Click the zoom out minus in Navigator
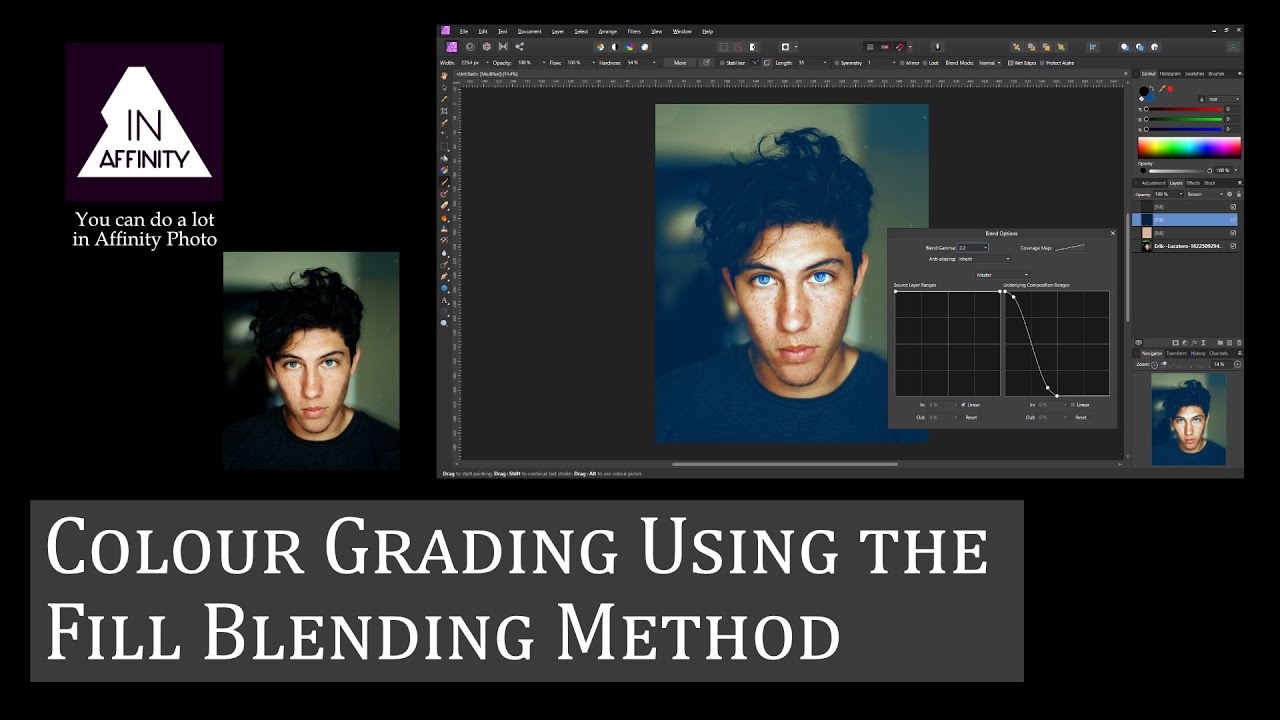The image size is (1280, 720). 1154,364
